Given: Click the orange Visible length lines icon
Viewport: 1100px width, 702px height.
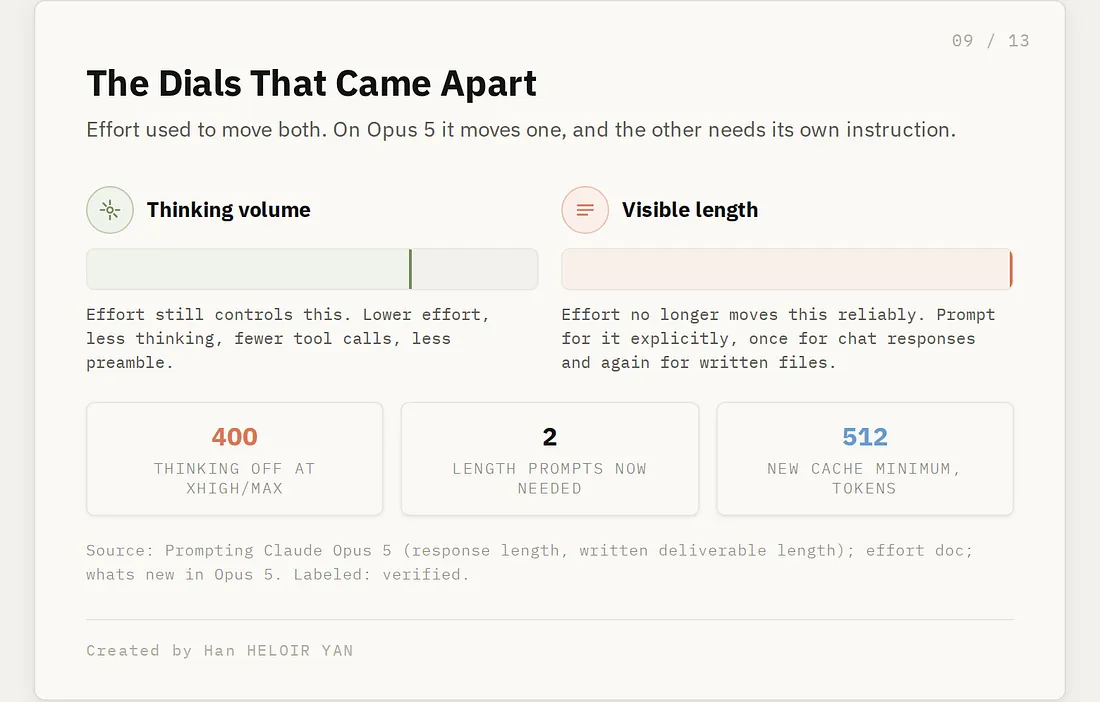Looking at the screenshot, I should pos(585,210).
